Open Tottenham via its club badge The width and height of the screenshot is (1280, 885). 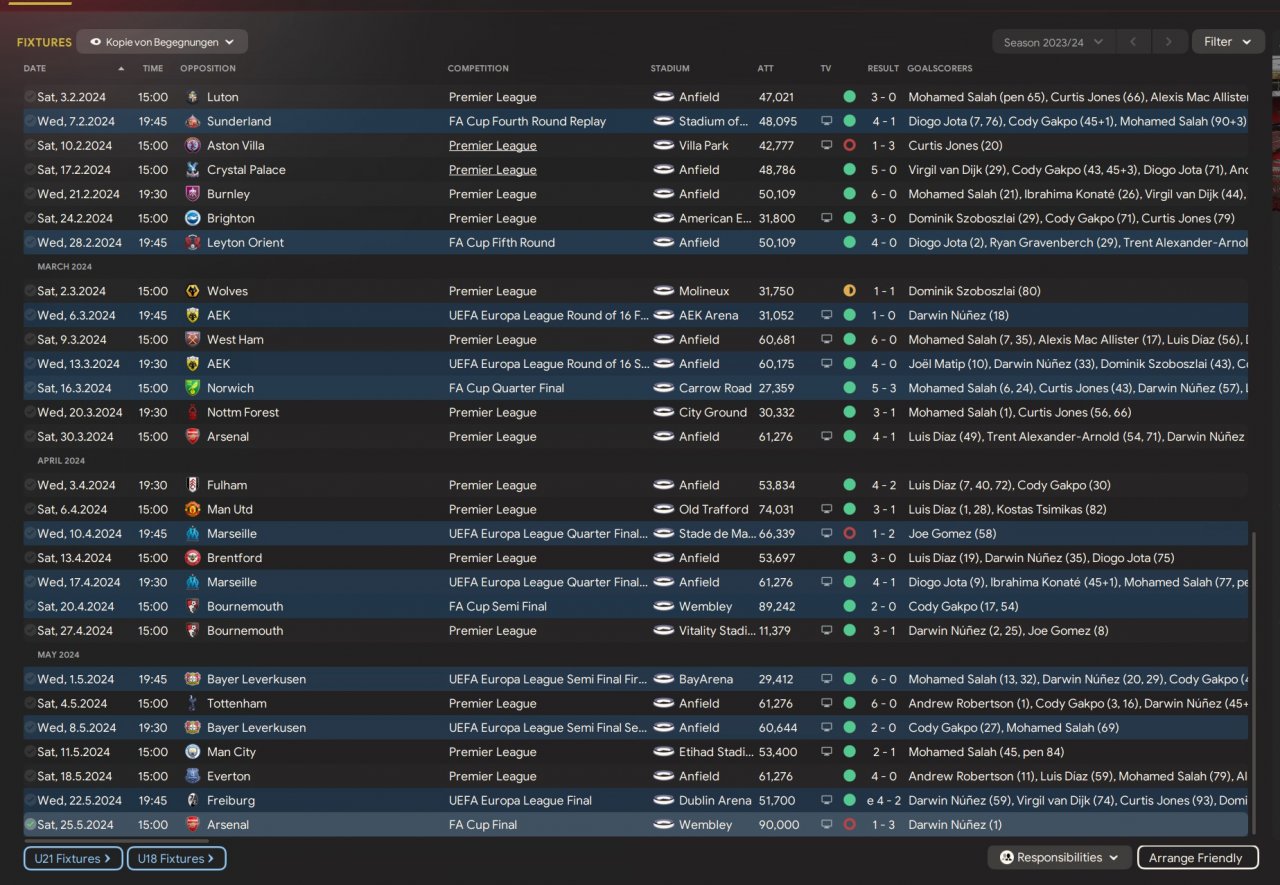click(x=193, y=703)
